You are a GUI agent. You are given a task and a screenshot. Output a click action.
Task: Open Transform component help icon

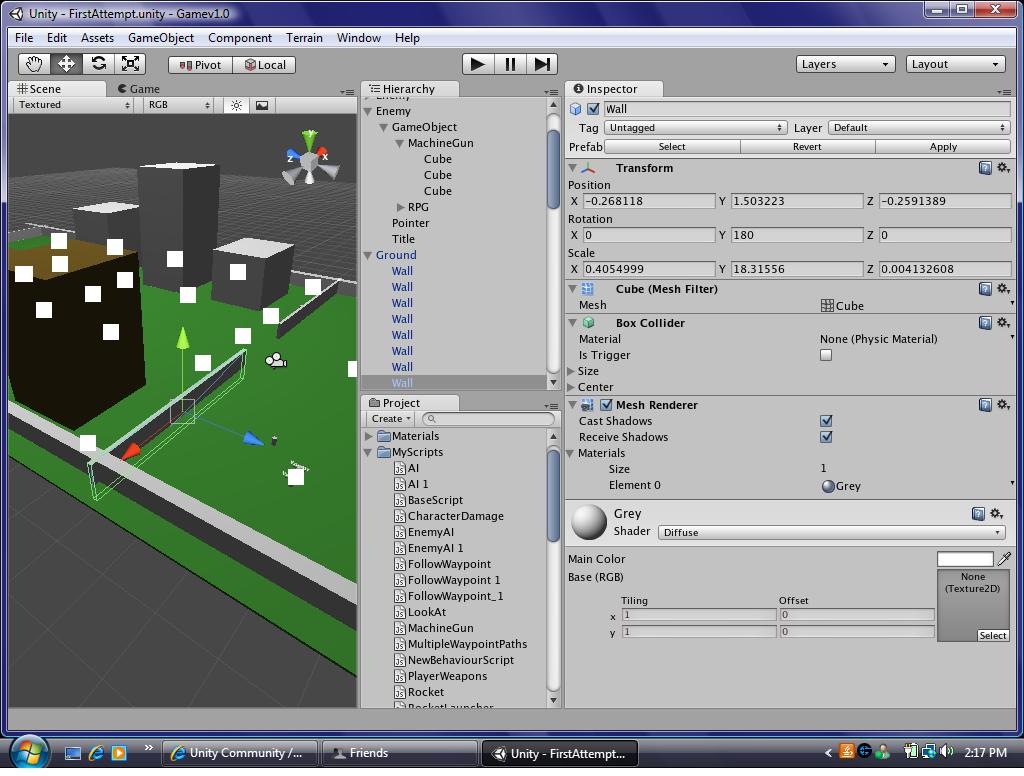985,168
